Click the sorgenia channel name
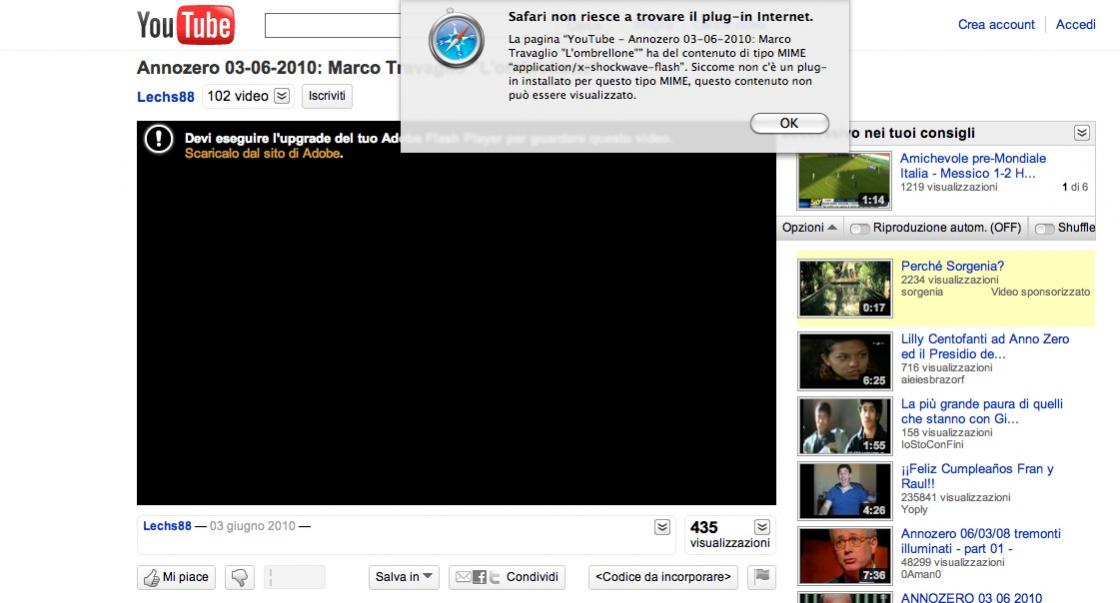This screenshot has width=1120, height=603. tap(921, 292)
